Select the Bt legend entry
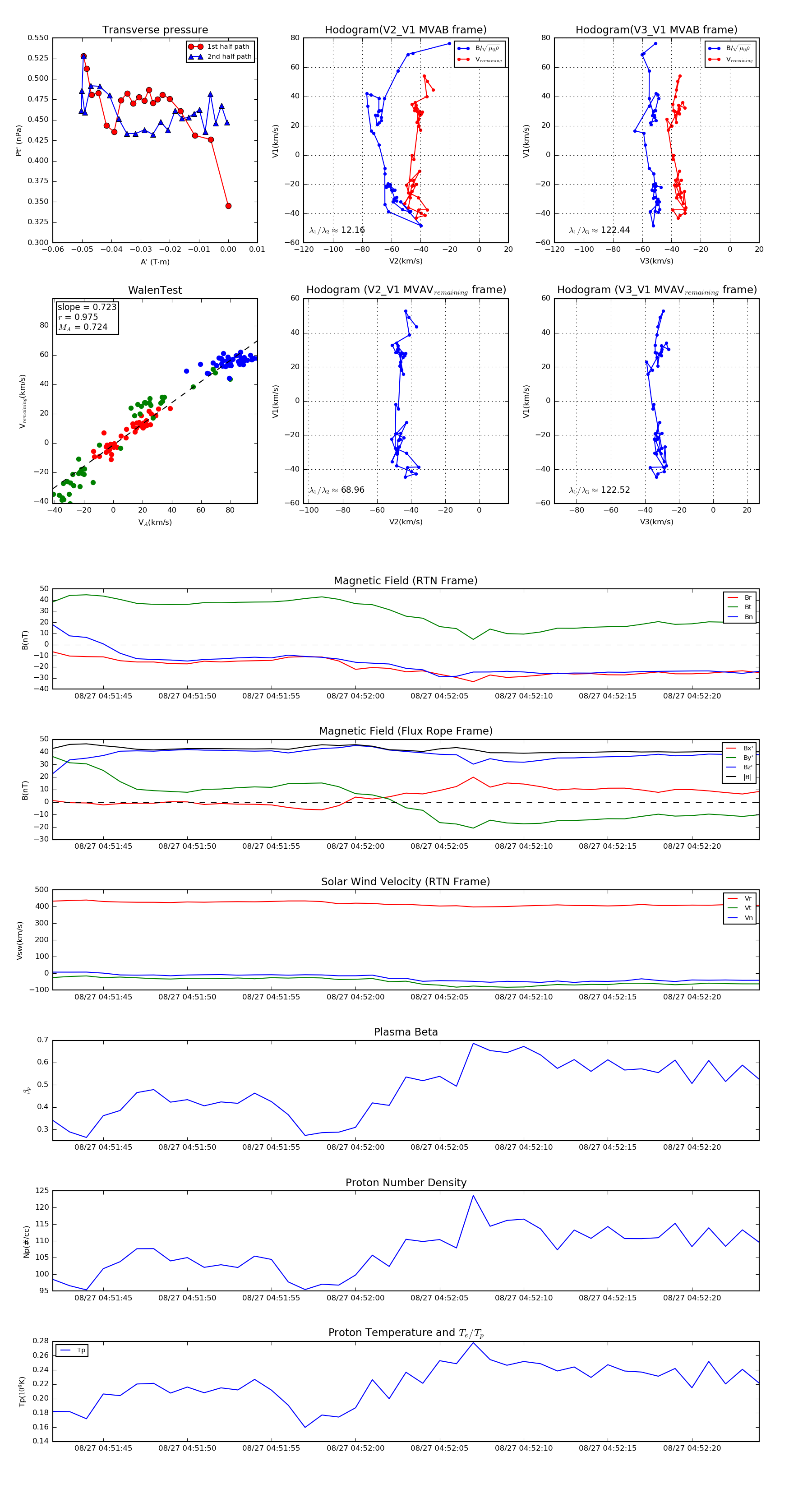Image resolution: width=812 pixels, height=1489 pixels. tap(740, 607)
